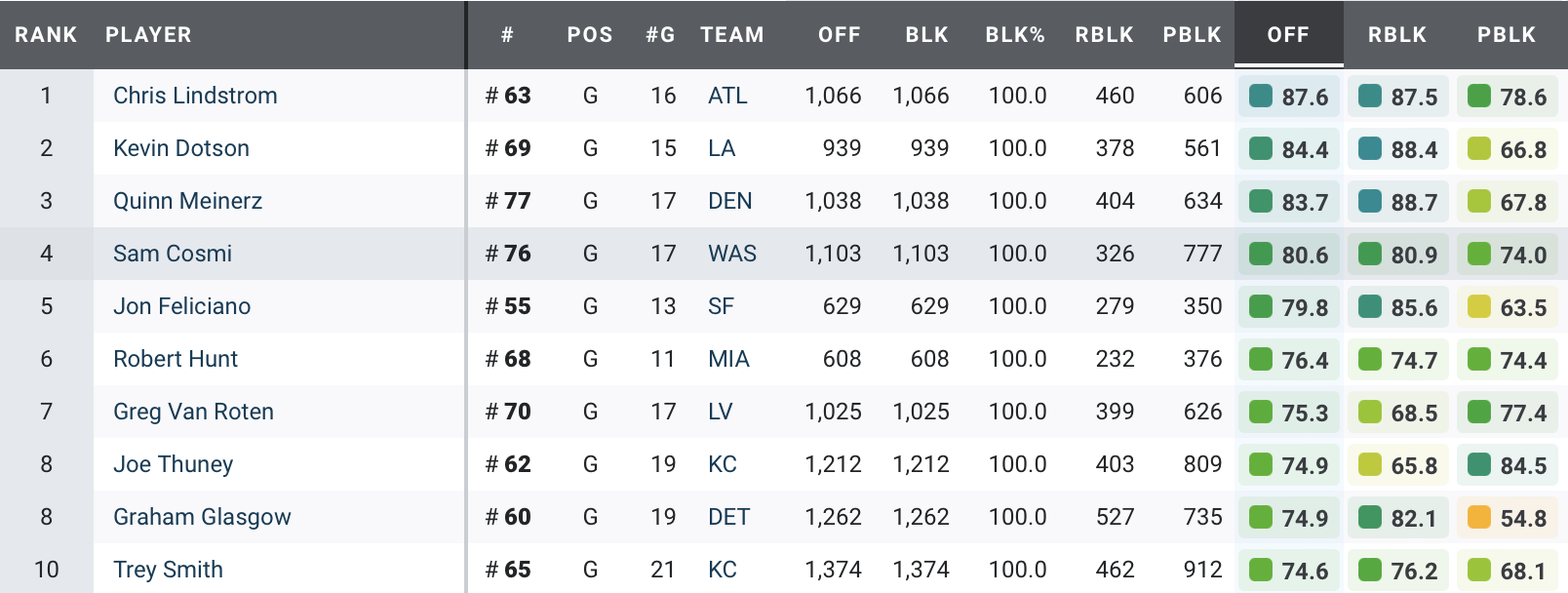Click the orange 54.8 grade swatch
Screen dimensions: 1568x593
click(1479, 517)
